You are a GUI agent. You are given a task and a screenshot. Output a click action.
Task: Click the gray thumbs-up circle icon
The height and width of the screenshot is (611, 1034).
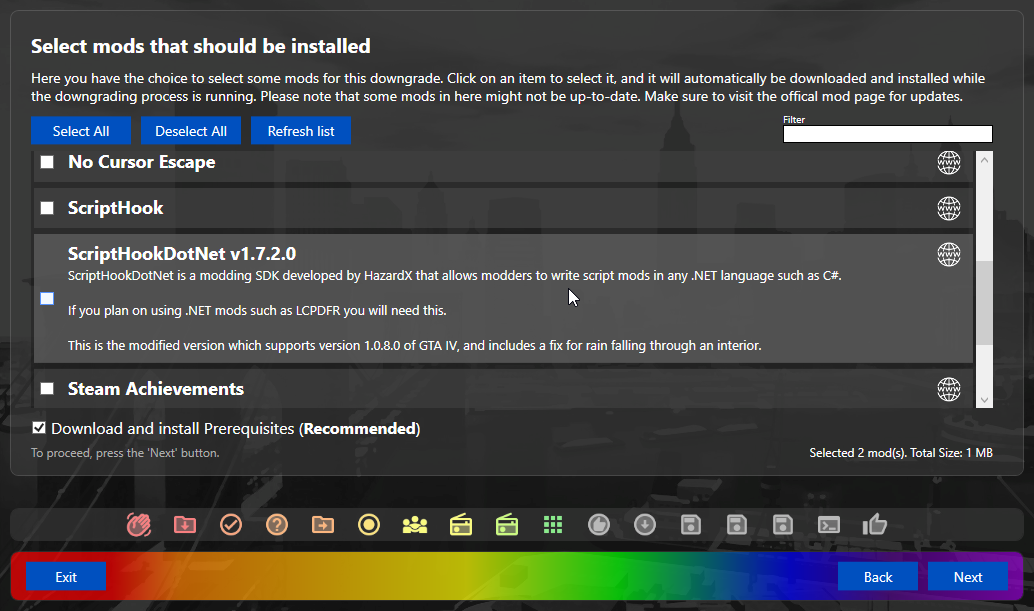click(x=599, y=525)
